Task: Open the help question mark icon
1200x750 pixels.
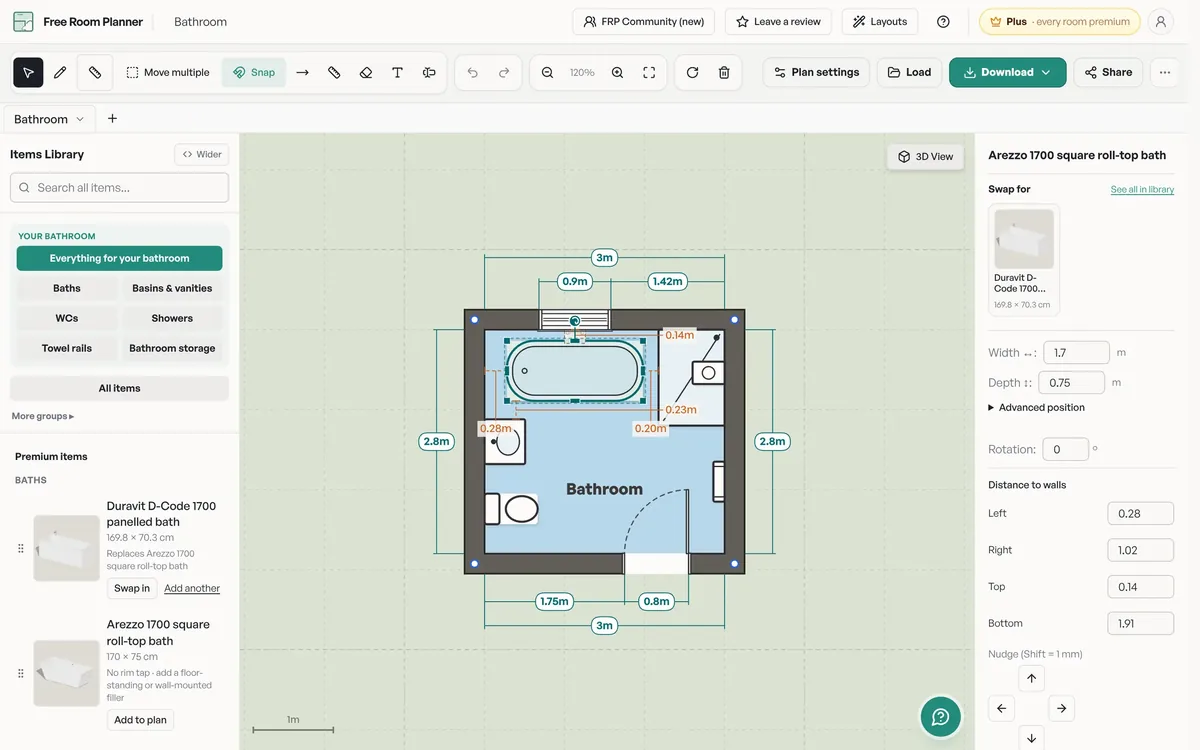Action: (x=943, y=21)
